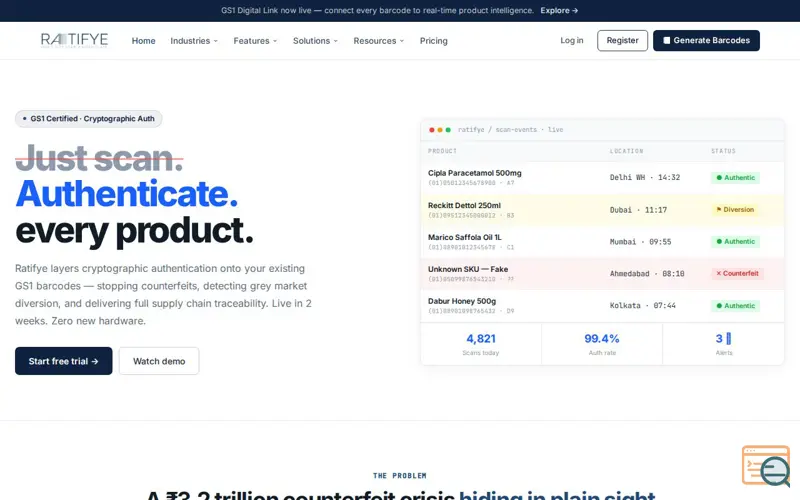The height and width of the screenshot is (500, 800).
Task: Expand the Features dropdown
Action: coord(255,40)
